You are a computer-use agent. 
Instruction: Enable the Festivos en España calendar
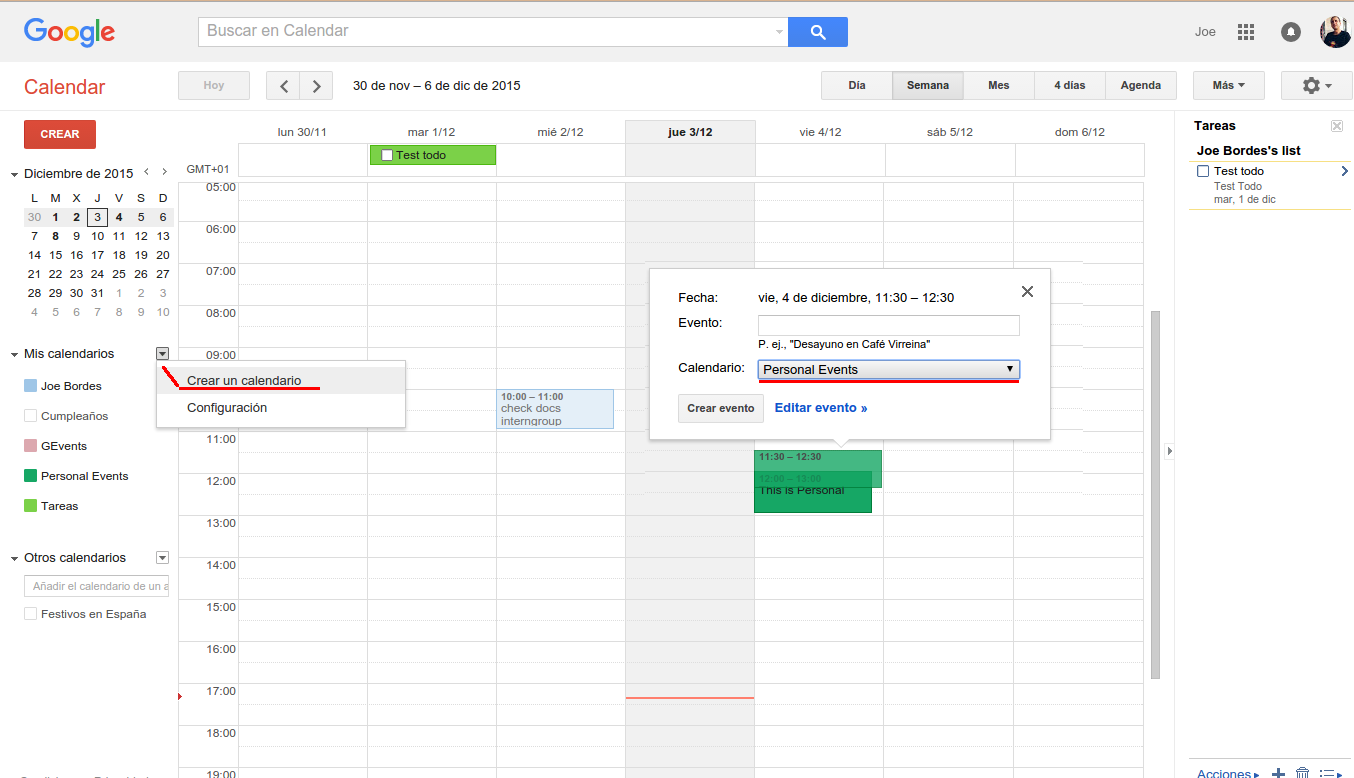point(31,614)
